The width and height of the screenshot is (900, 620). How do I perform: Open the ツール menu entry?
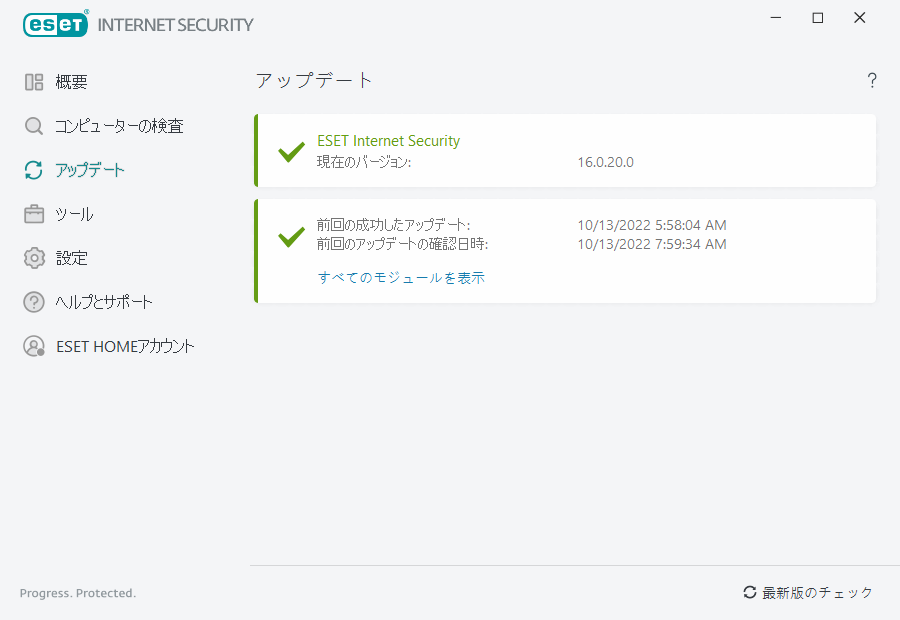coord(75,214)
